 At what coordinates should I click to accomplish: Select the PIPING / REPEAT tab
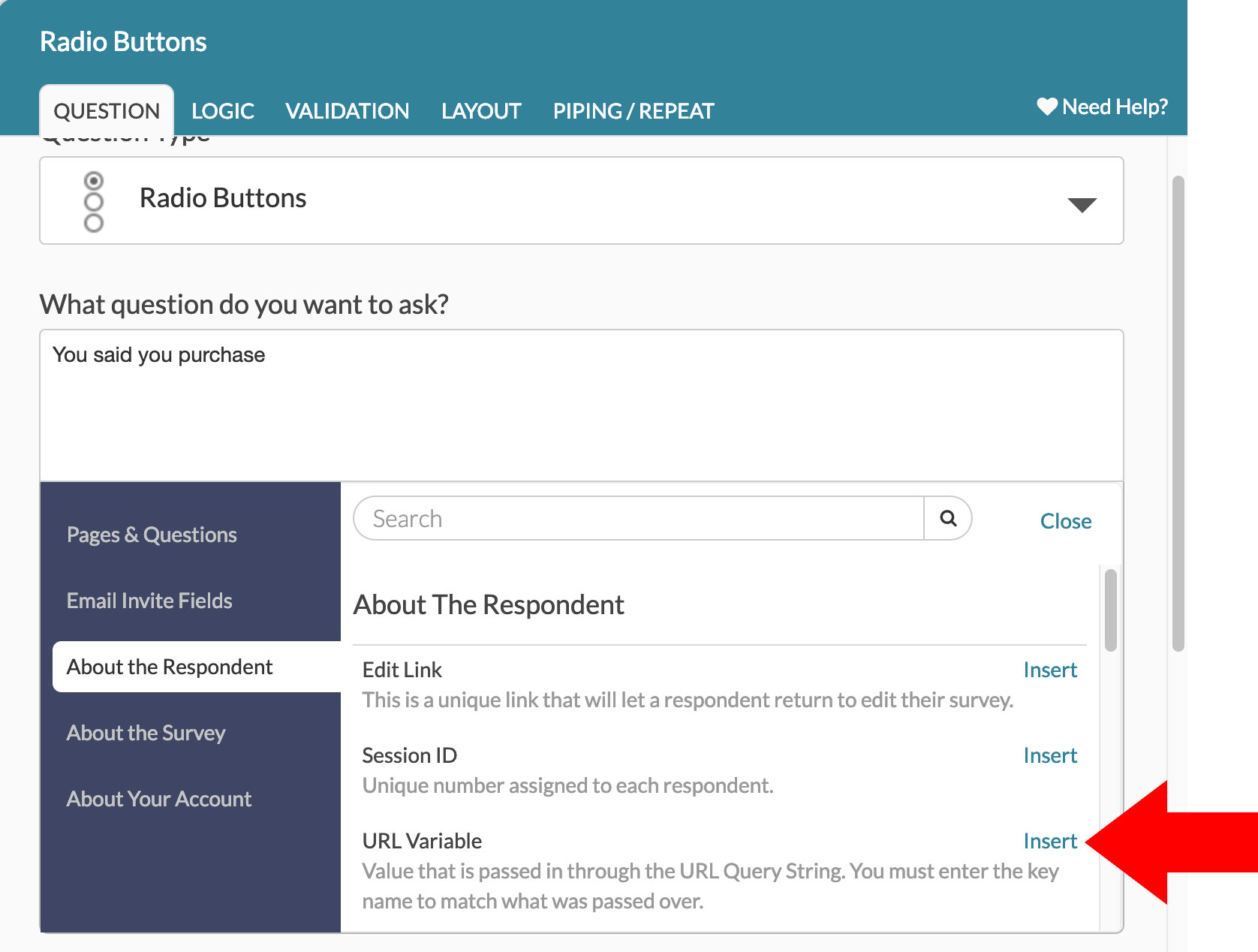tap(634, 111)
